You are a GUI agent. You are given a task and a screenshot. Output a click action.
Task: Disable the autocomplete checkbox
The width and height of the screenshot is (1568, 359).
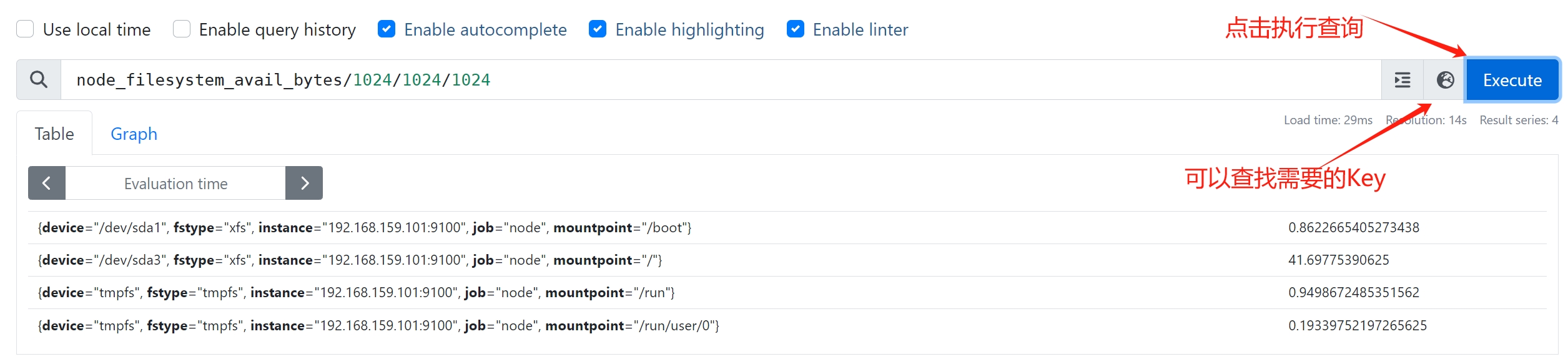pyautogui.click(x=387, y=29)
